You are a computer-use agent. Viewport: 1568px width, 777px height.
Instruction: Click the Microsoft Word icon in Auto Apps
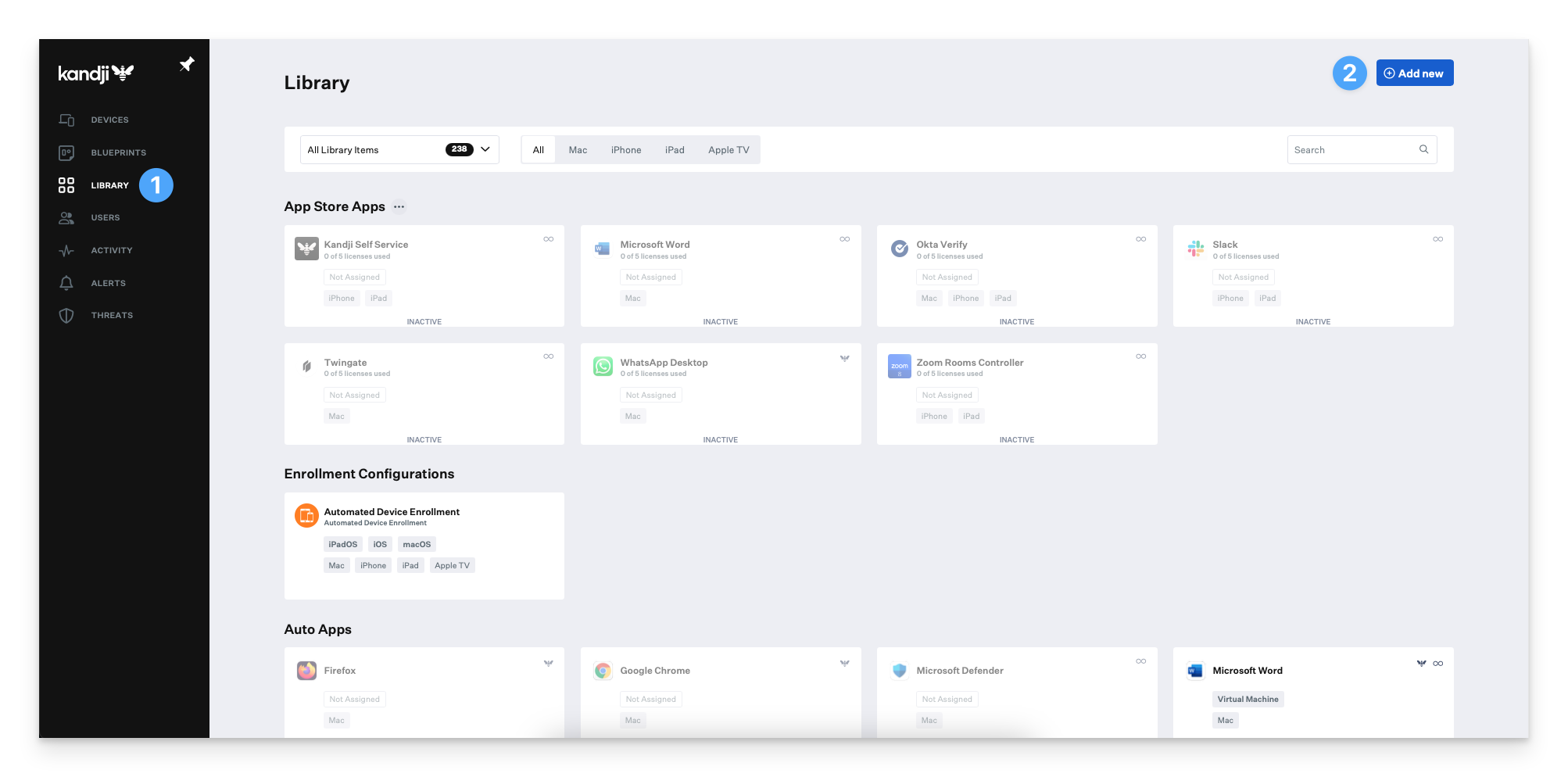[1195, 671]
